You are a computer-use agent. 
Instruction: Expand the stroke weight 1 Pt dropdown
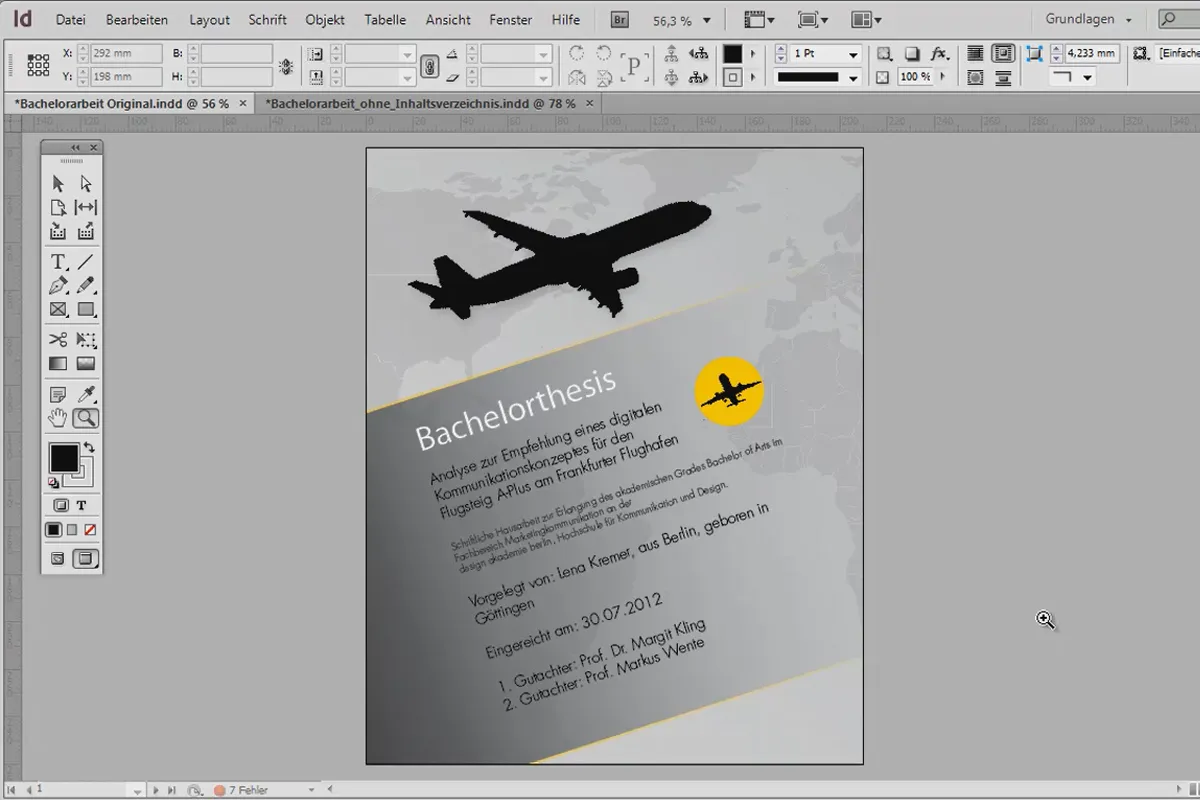[852, 54]
